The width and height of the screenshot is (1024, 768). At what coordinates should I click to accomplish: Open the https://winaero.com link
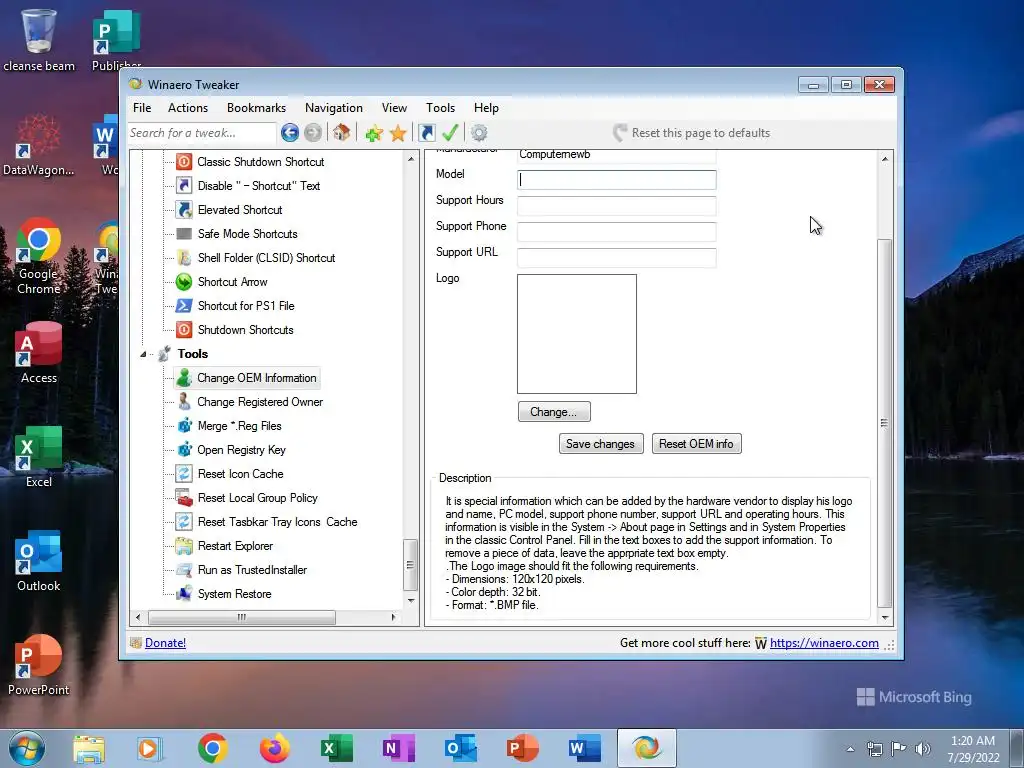(824, 643)
